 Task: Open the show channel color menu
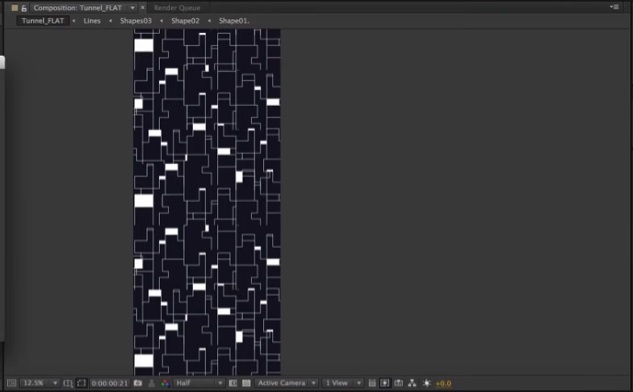pyautogui.click(x=165, y=383)
